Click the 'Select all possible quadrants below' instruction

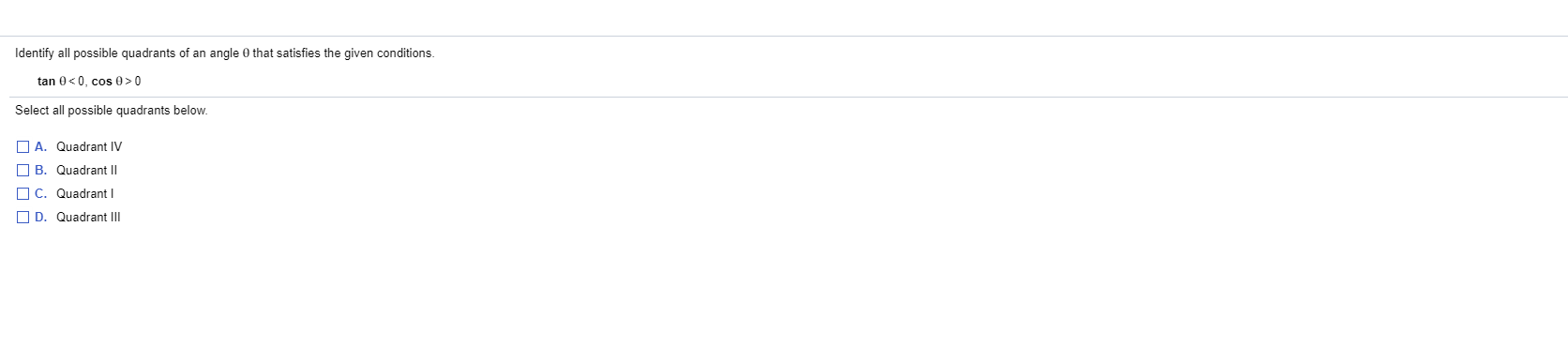pyautogui.click(x=112, y=111)
